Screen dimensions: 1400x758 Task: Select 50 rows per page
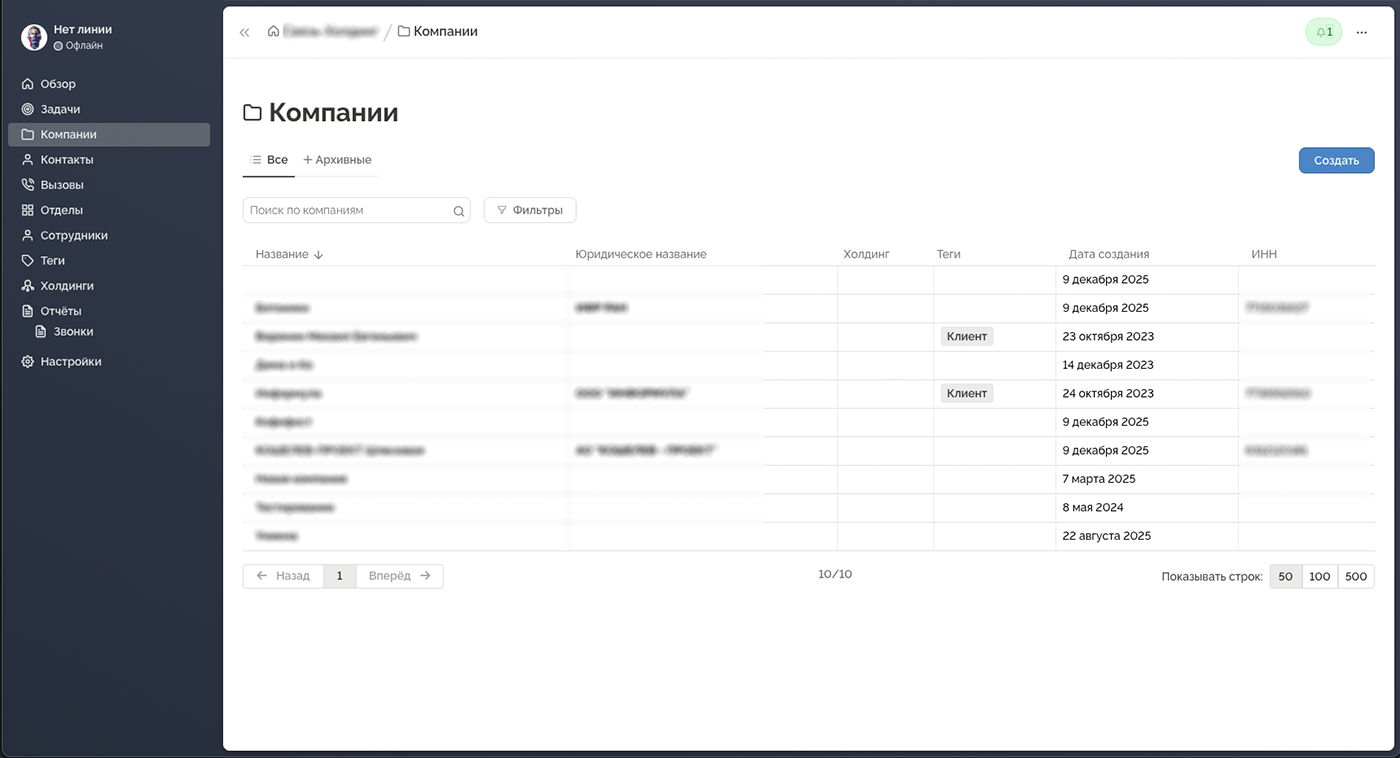[x=1285, y=576]
